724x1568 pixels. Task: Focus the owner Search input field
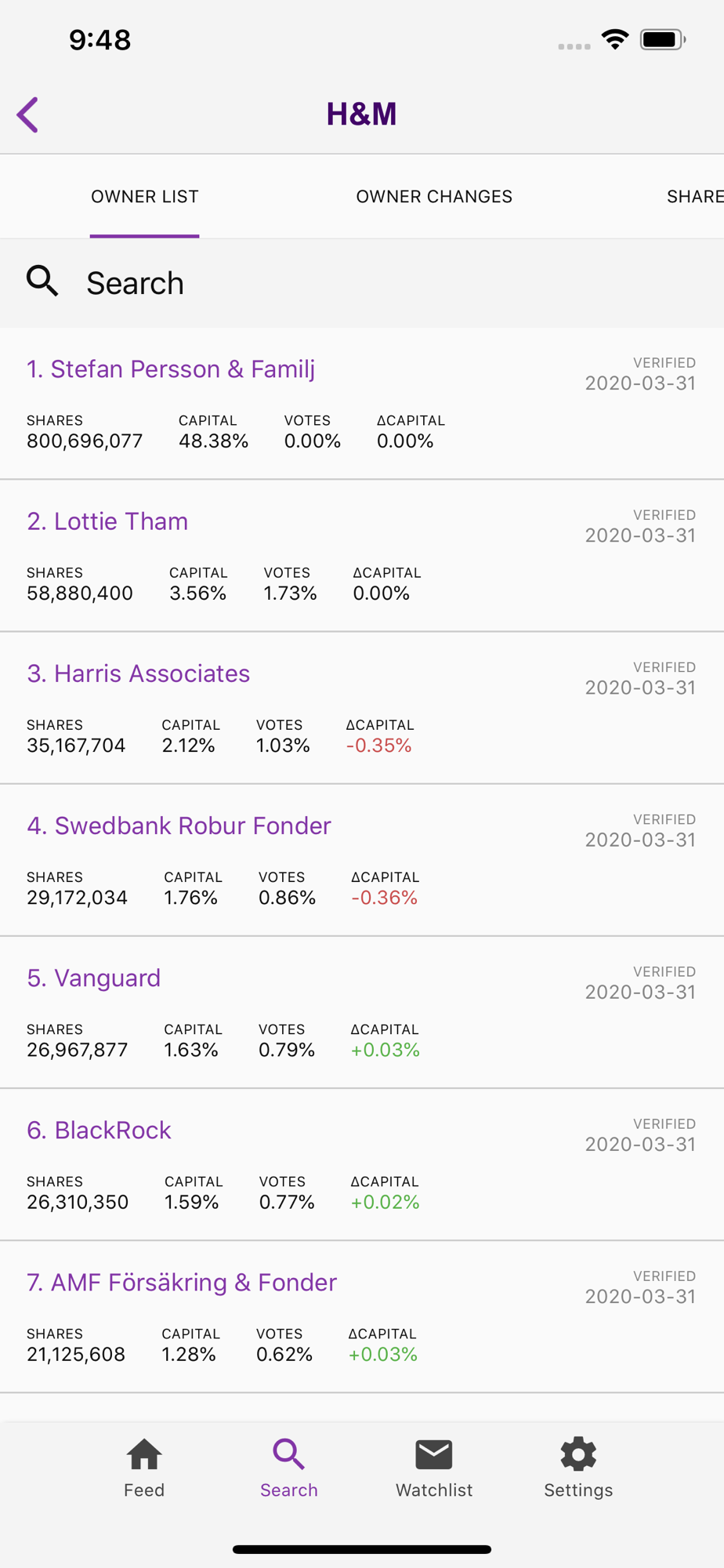click(362, 283)
